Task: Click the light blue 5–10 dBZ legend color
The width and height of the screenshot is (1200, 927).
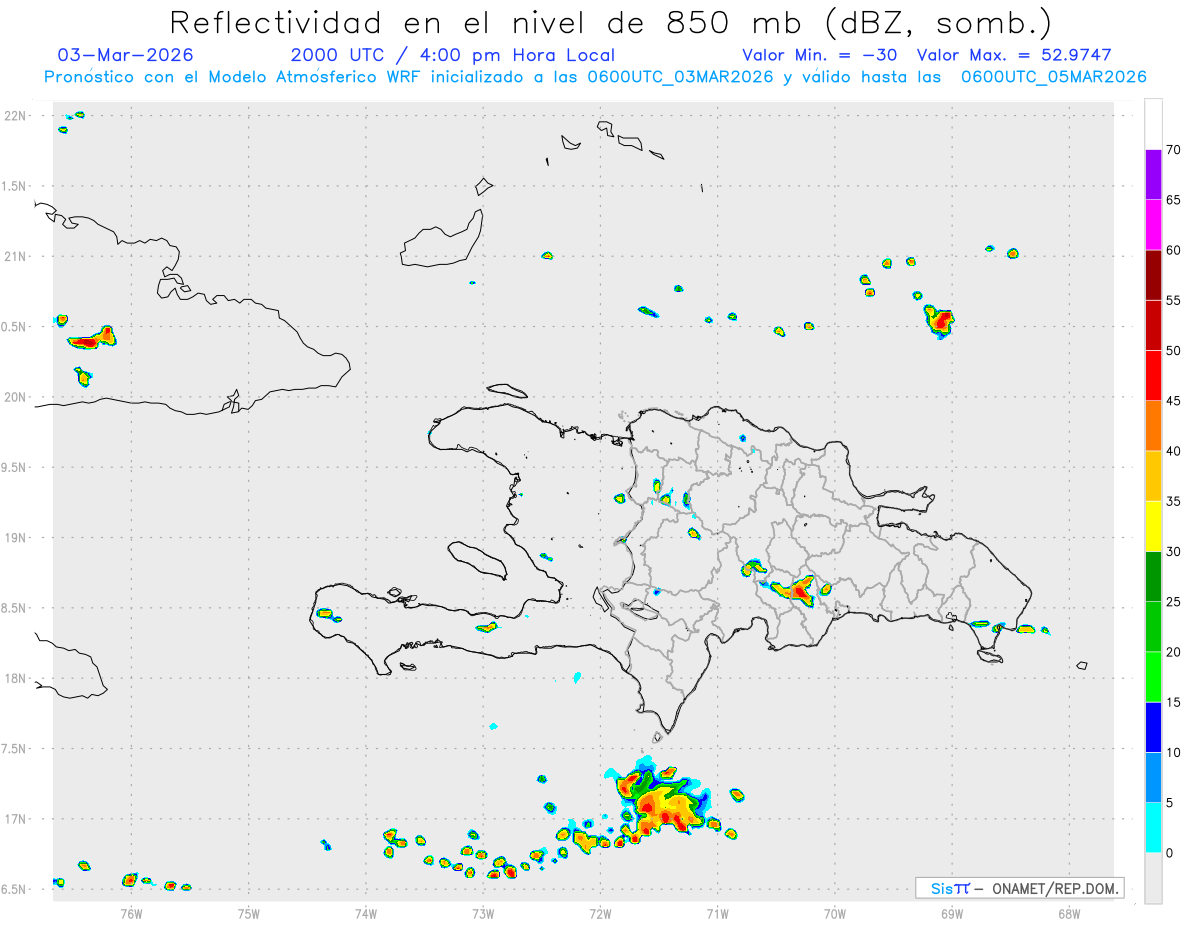Action: pos(1153,778)
